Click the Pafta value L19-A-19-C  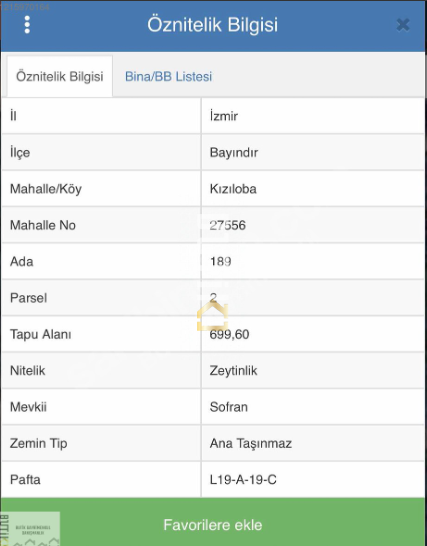[x=243, y=479]
